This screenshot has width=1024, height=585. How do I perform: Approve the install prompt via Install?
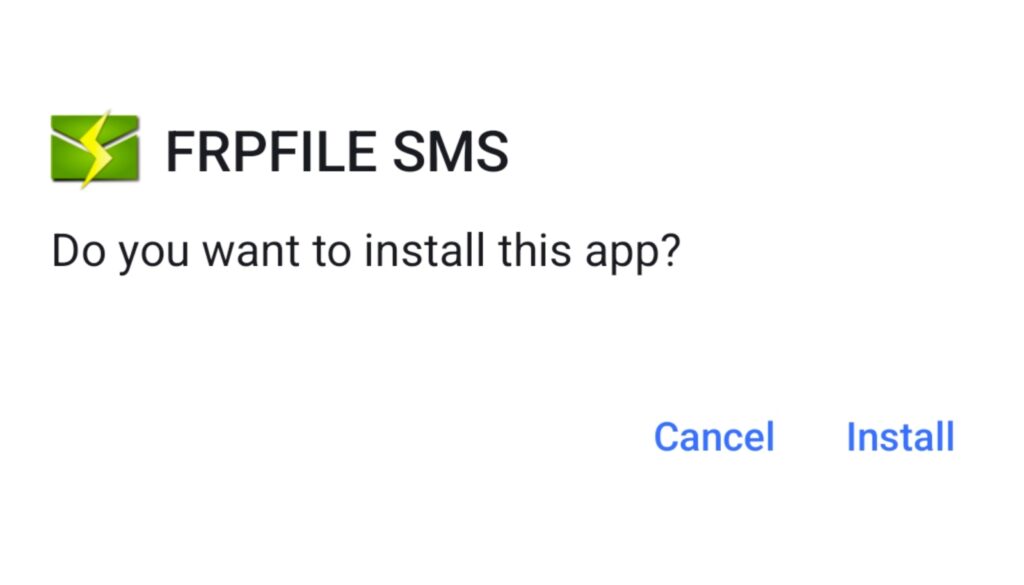click(x=900, y=437)
